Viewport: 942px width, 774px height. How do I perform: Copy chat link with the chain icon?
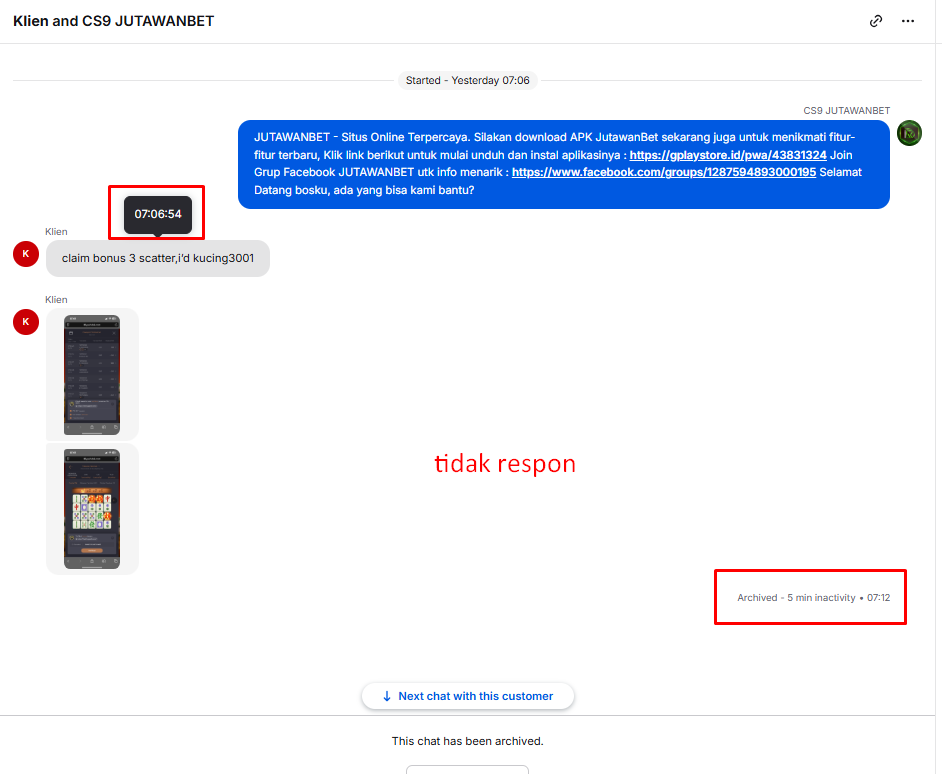pos(876,21)
